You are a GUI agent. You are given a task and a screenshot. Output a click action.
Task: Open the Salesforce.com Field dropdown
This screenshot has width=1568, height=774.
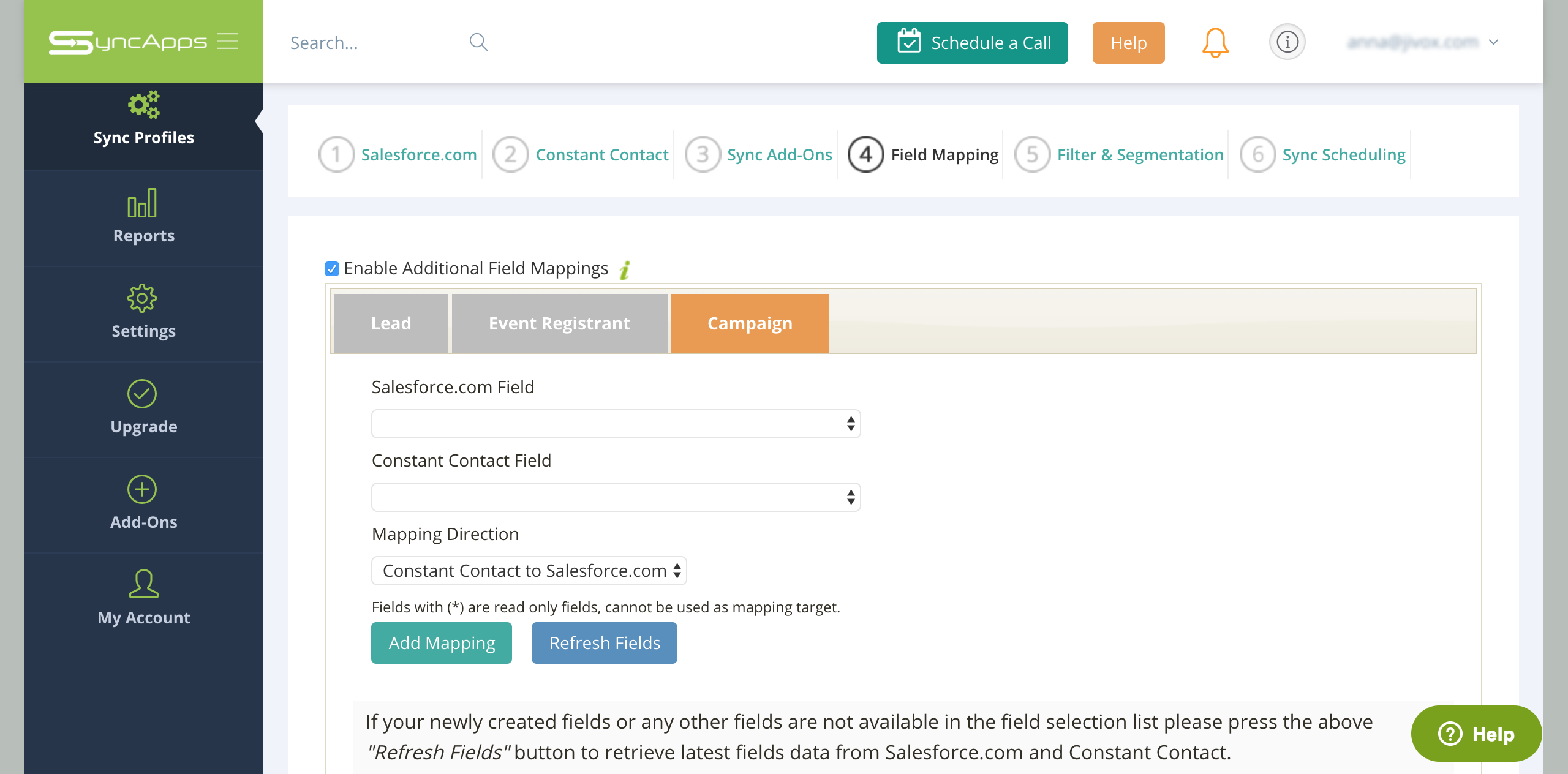pyautogui.click(x=616, y=424)
